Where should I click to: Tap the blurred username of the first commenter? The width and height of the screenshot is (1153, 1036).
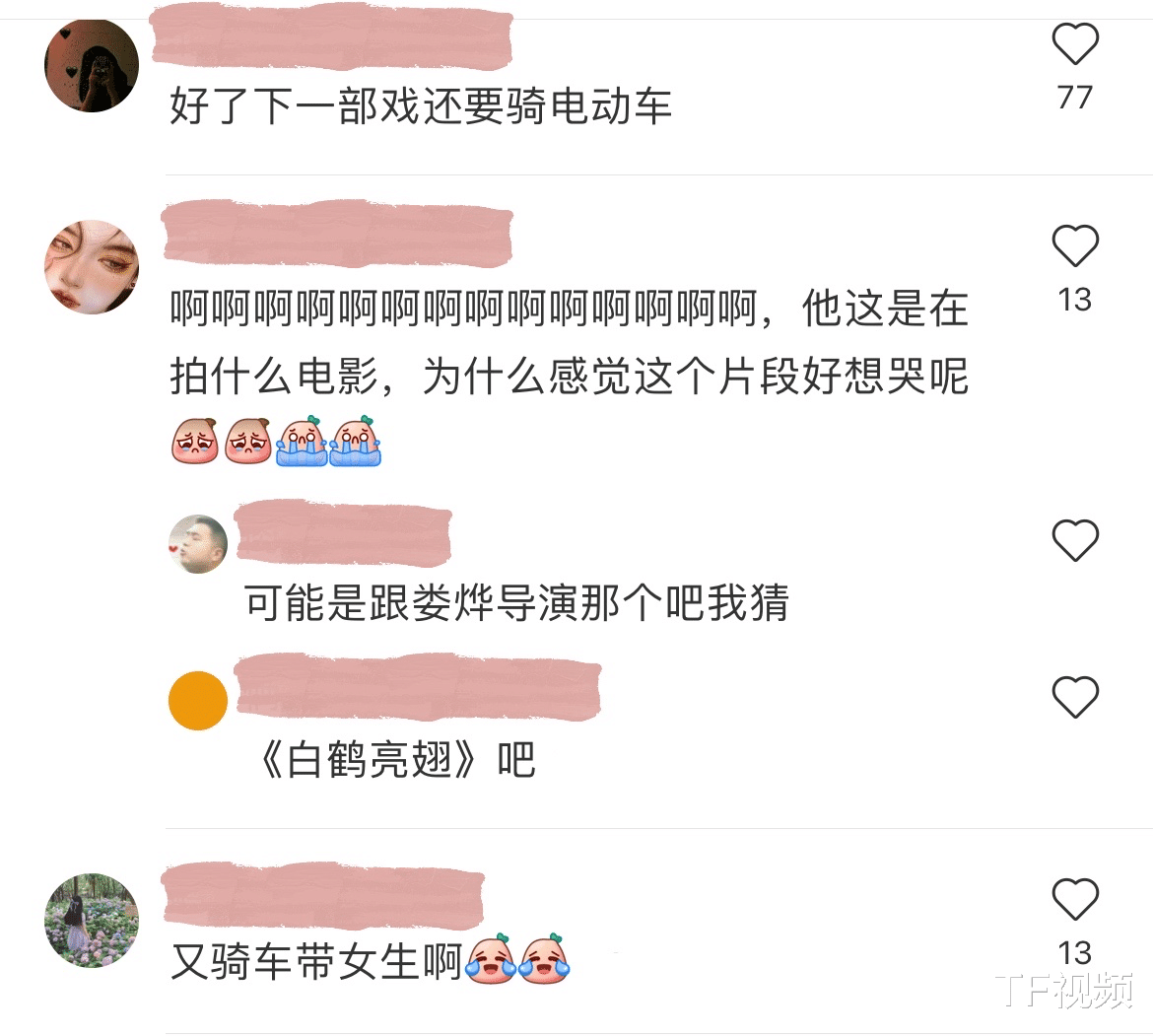click(x=331, y=36)
